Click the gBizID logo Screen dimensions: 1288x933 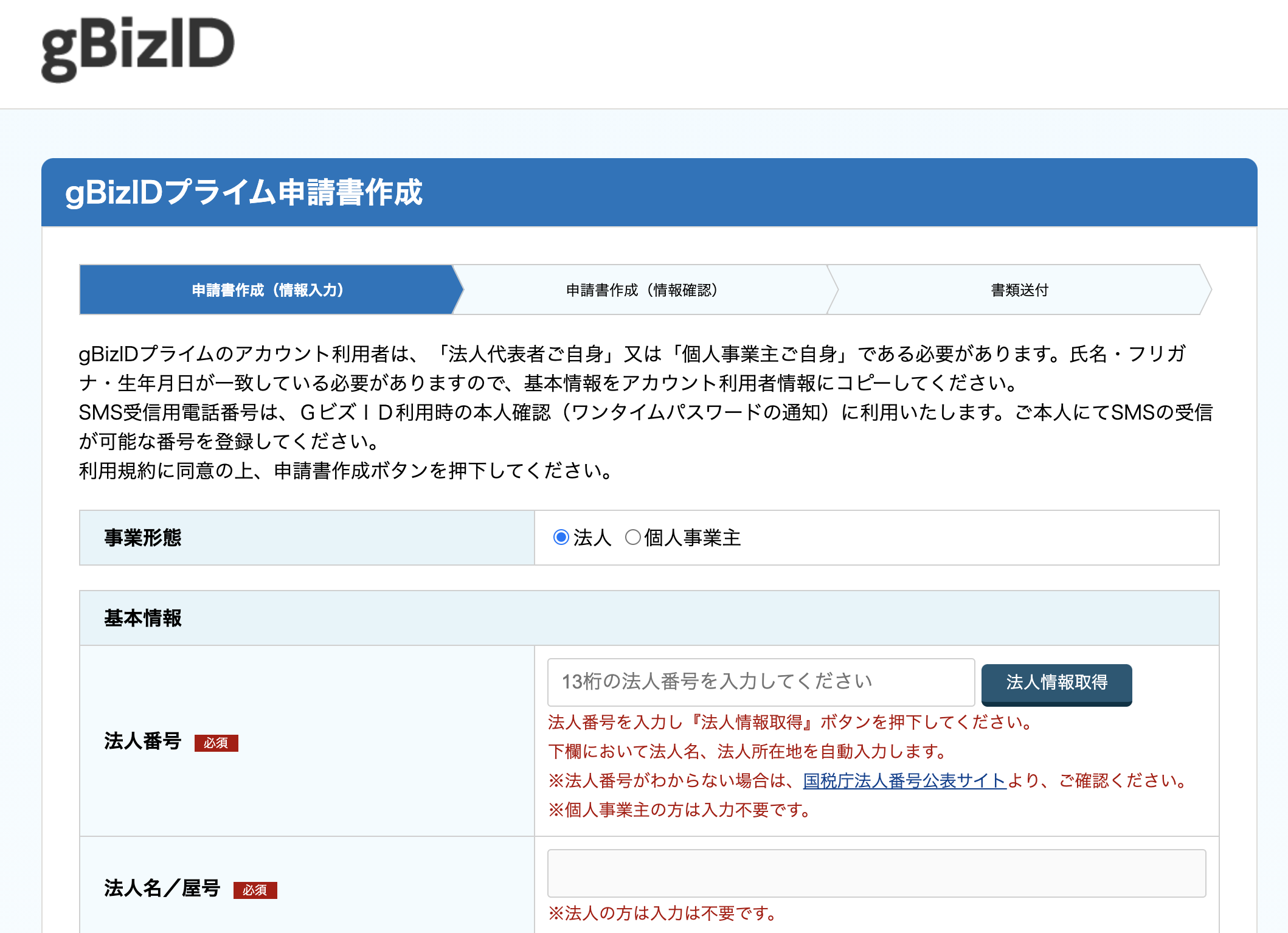coord(138,49)
